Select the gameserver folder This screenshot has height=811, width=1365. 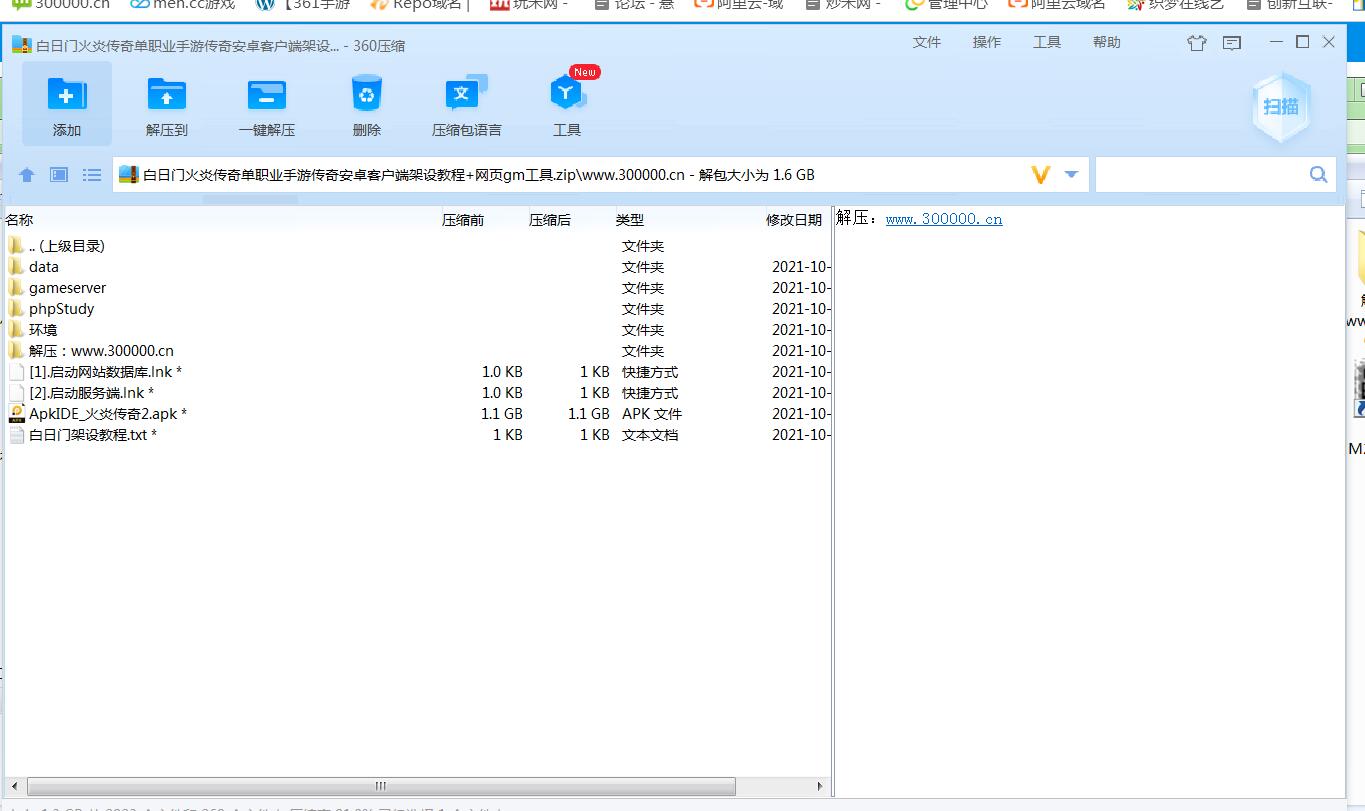[67, 288]
